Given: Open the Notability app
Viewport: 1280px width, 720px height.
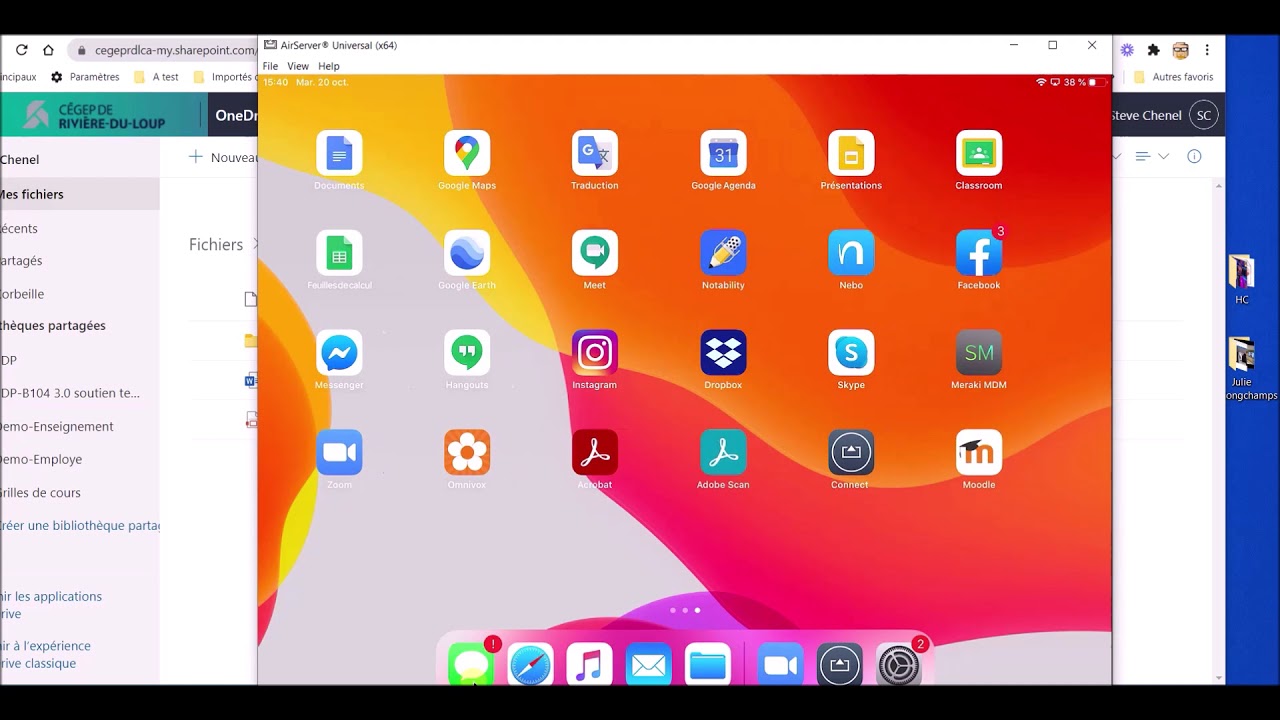Looking at the screenshot, I should [x=723, y=253].
